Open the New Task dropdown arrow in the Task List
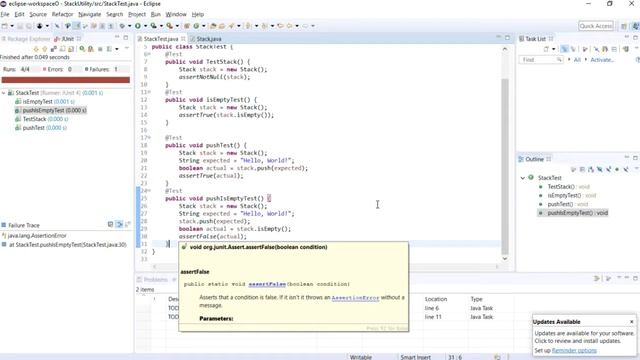The width and height of the screenshot is (640, 360). point(553,49)
